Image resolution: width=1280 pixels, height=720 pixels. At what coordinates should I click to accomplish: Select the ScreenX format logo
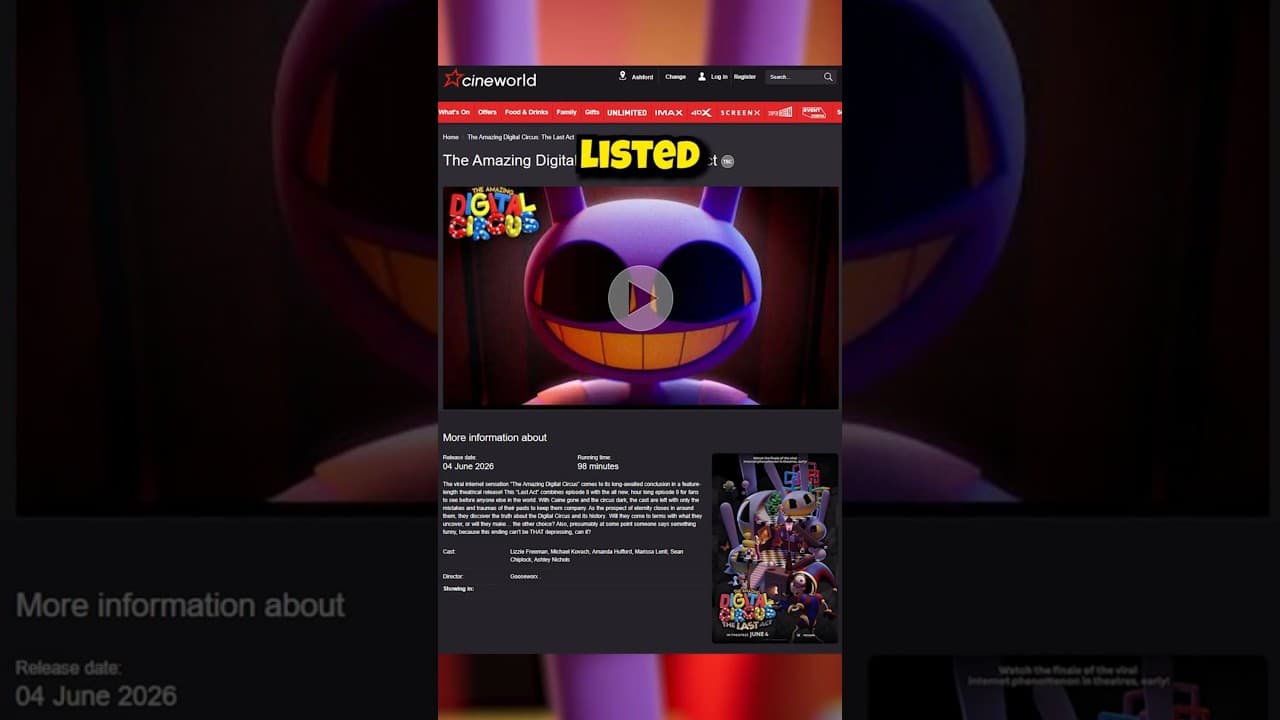tap(740, 113)
